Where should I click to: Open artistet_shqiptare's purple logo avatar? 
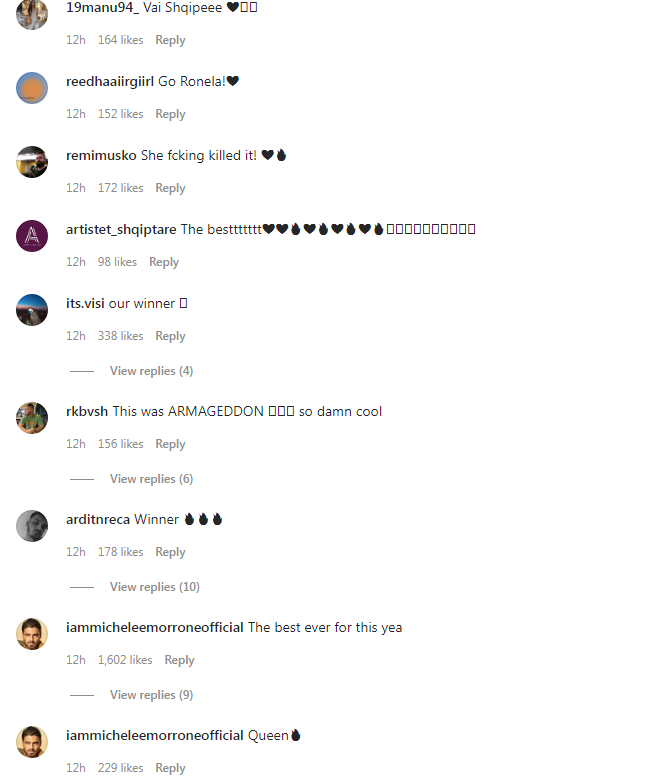[32, 236]
